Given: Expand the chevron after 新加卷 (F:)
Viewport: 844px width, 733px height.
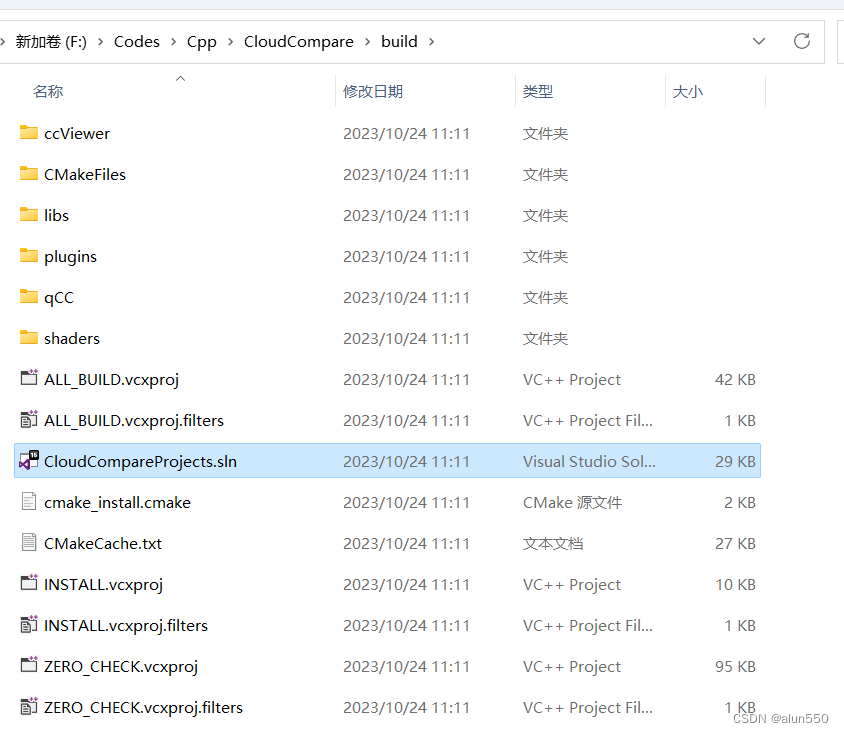Looking at the screenshot, I should point(100,41).
